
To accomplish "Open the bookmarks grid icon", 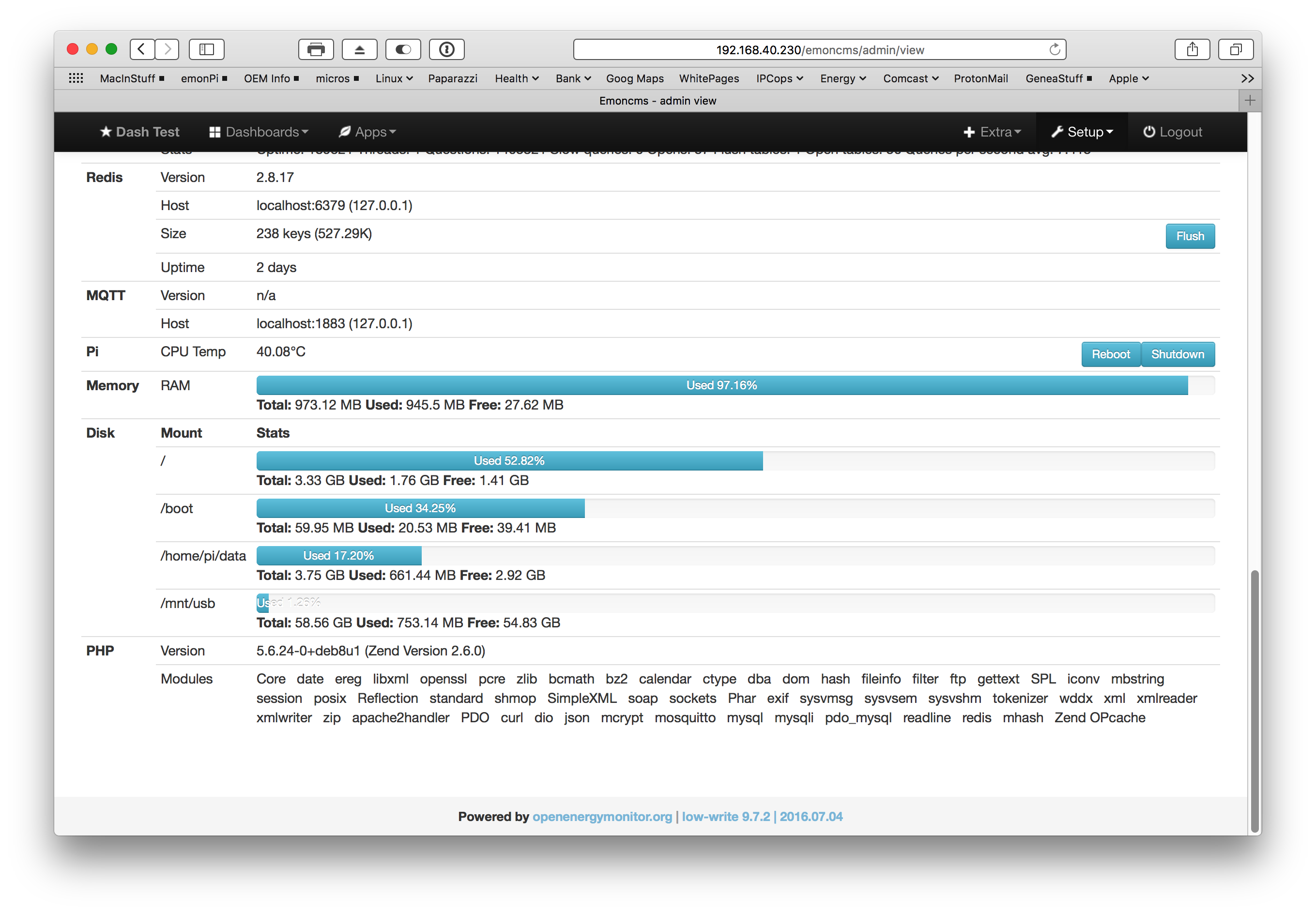I will tap(76, 78).
